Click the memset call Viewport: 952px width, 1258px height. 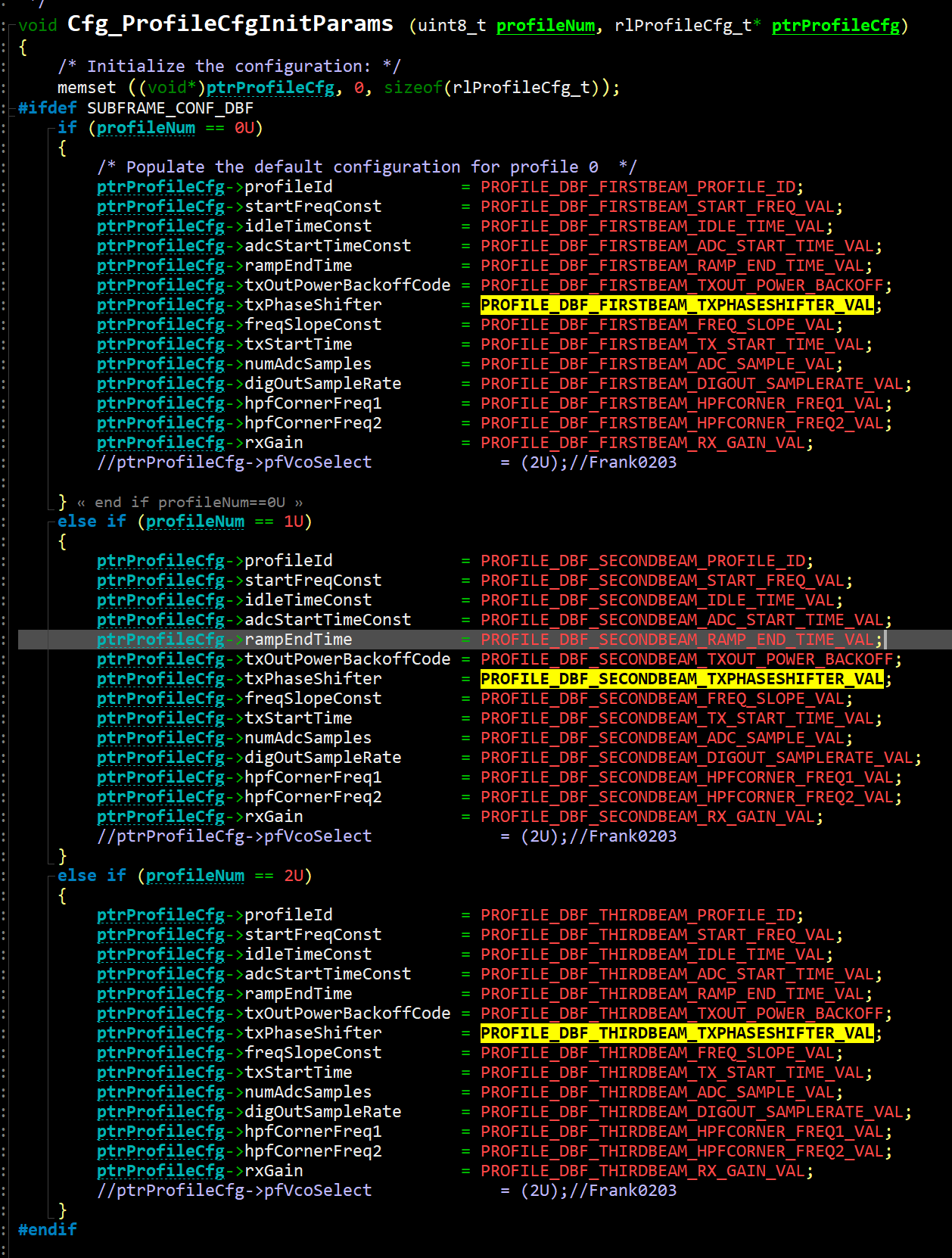(x=87, y=88)
